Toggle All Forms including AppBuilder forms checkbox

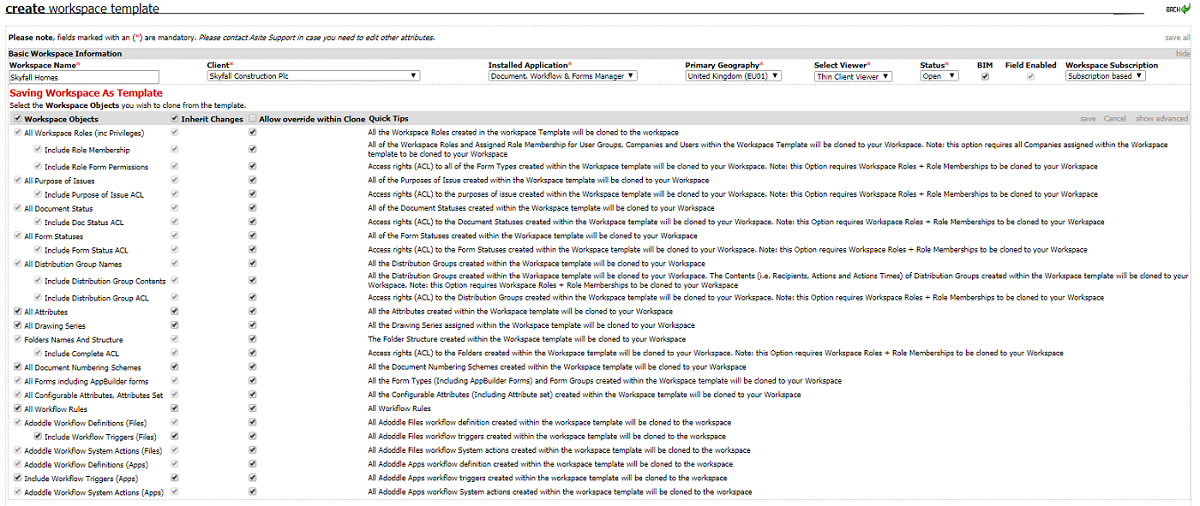tap(17, 381)
